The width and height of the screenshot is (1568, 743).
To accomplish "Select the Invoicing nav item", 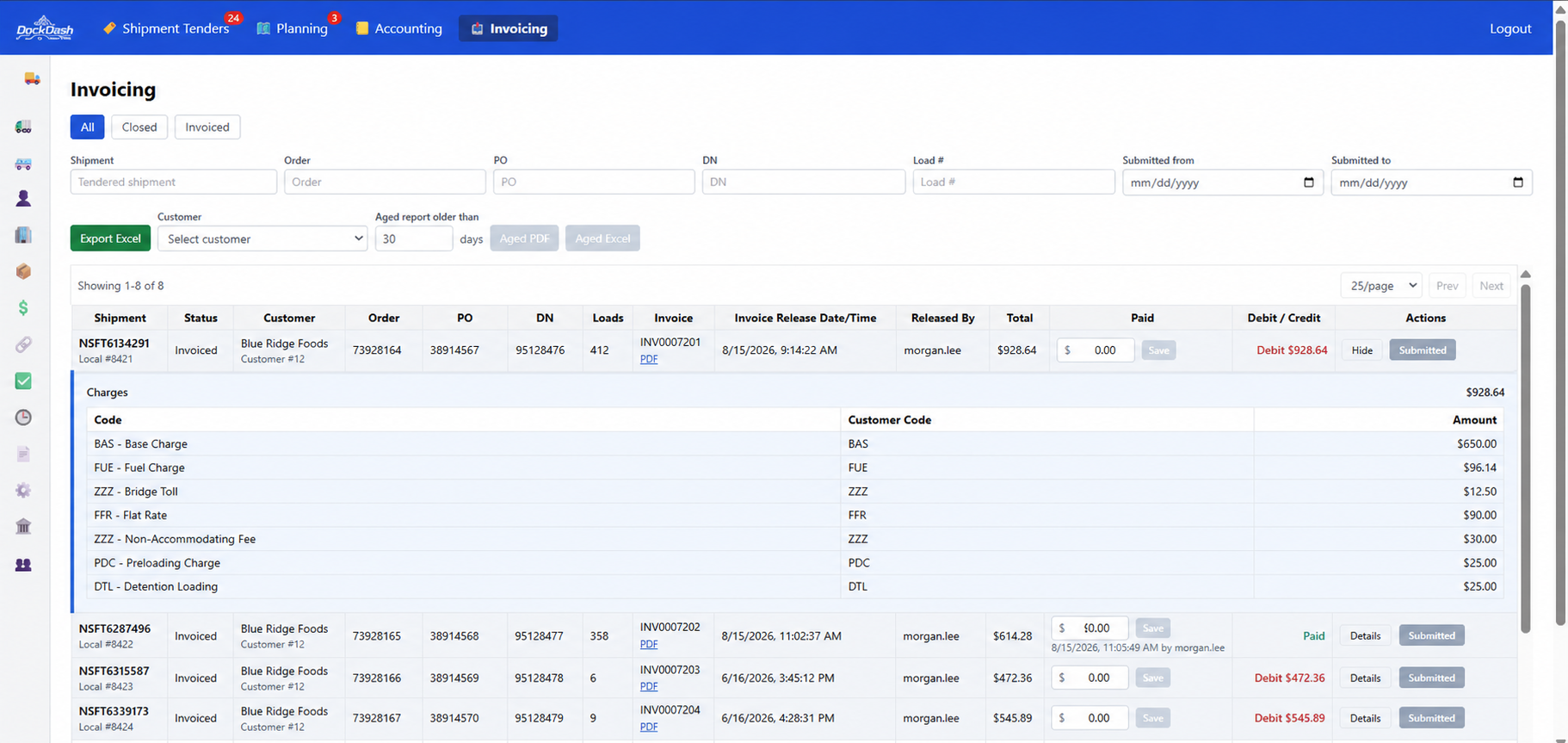I will pos(509,28).
